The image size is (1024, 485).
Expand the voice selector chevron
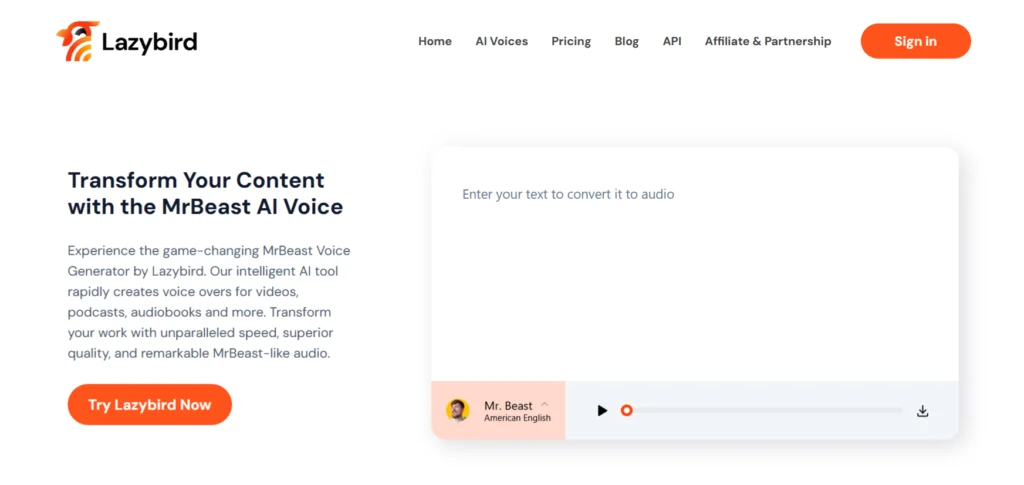[x=544, y=404]
